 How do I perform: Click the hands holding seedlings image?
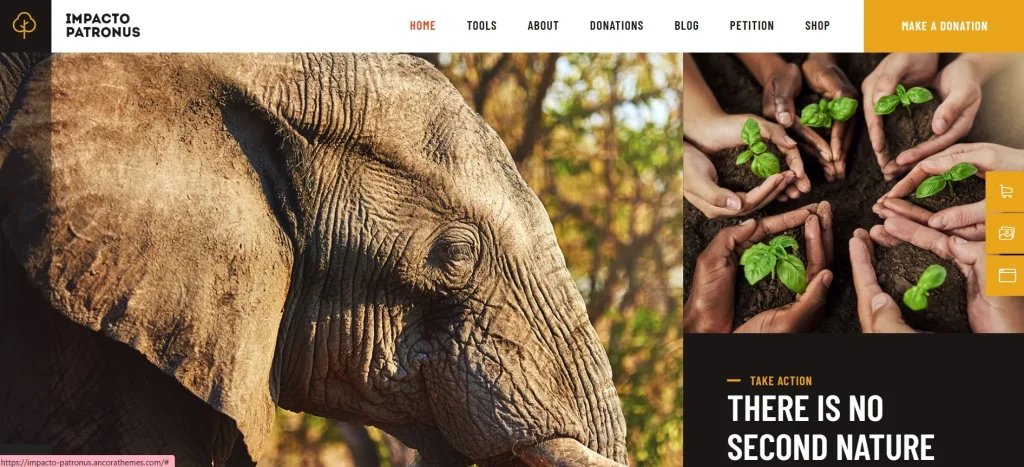[853, 193]
